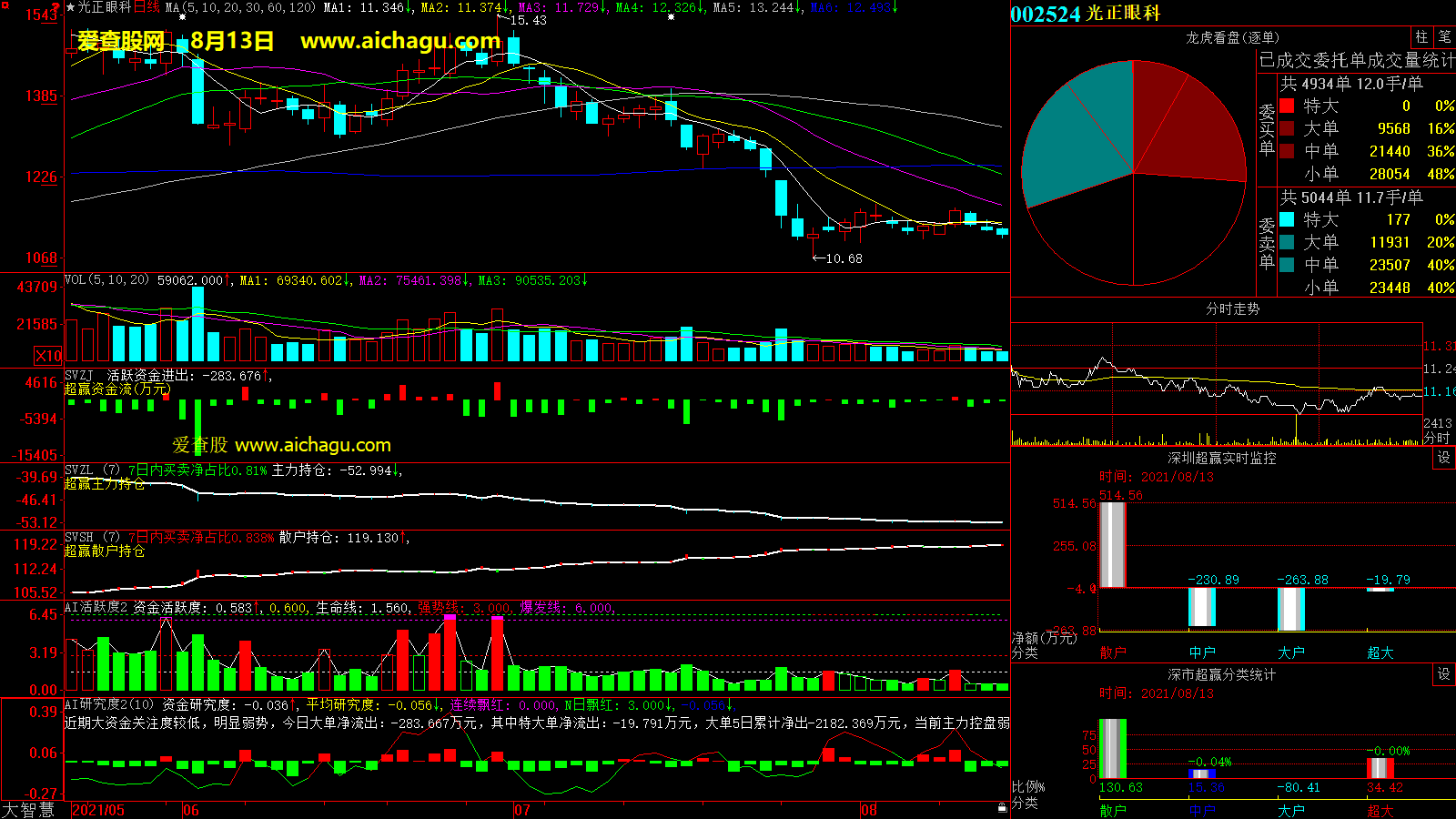Click the MA(5,10,20,30,60,120) indicator label
This screenshot has height=819, width=1456.
[240, 7]
